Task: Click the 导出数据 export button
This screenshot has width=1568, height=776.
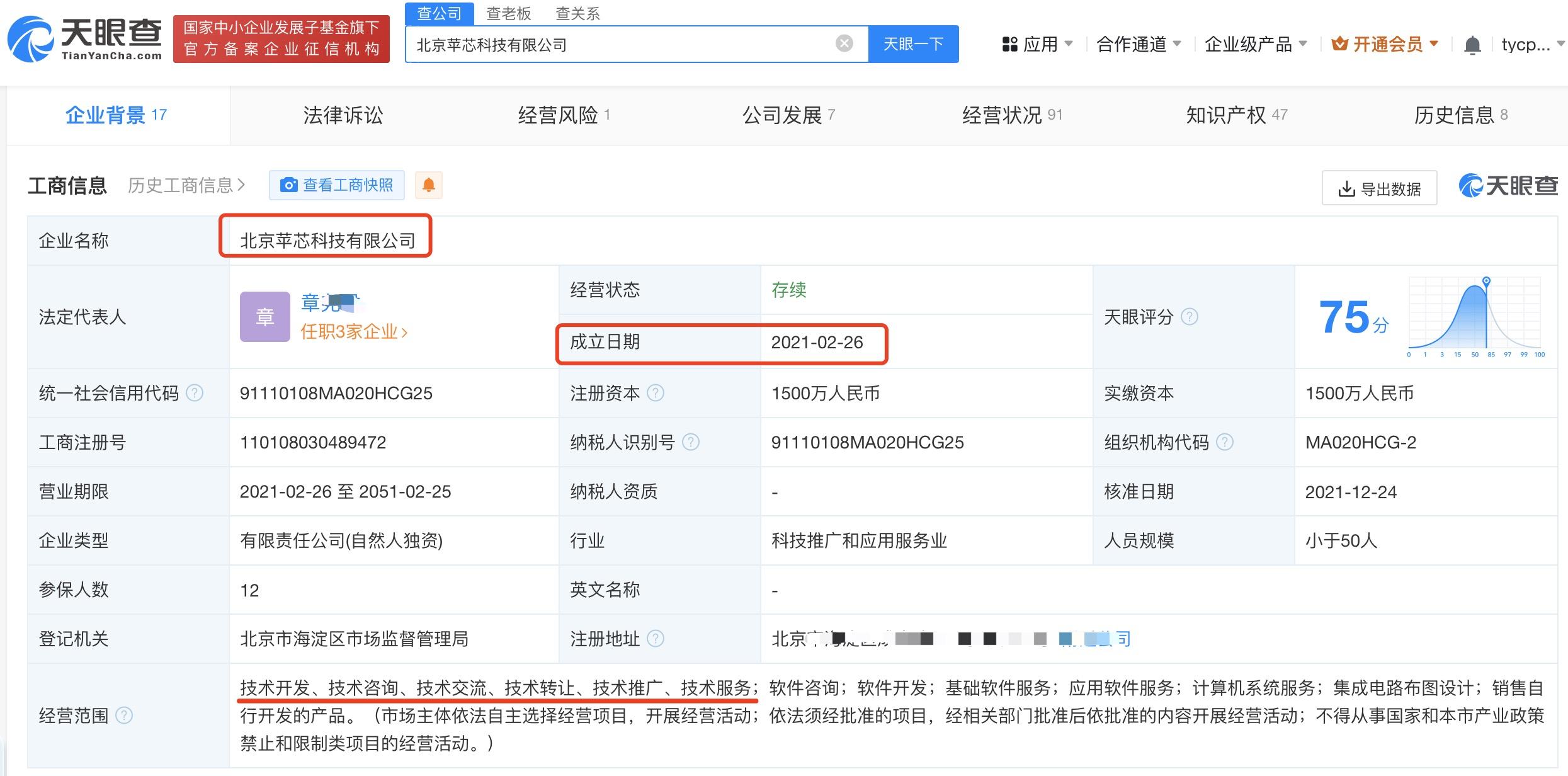Action: [x=1379, y=188]
